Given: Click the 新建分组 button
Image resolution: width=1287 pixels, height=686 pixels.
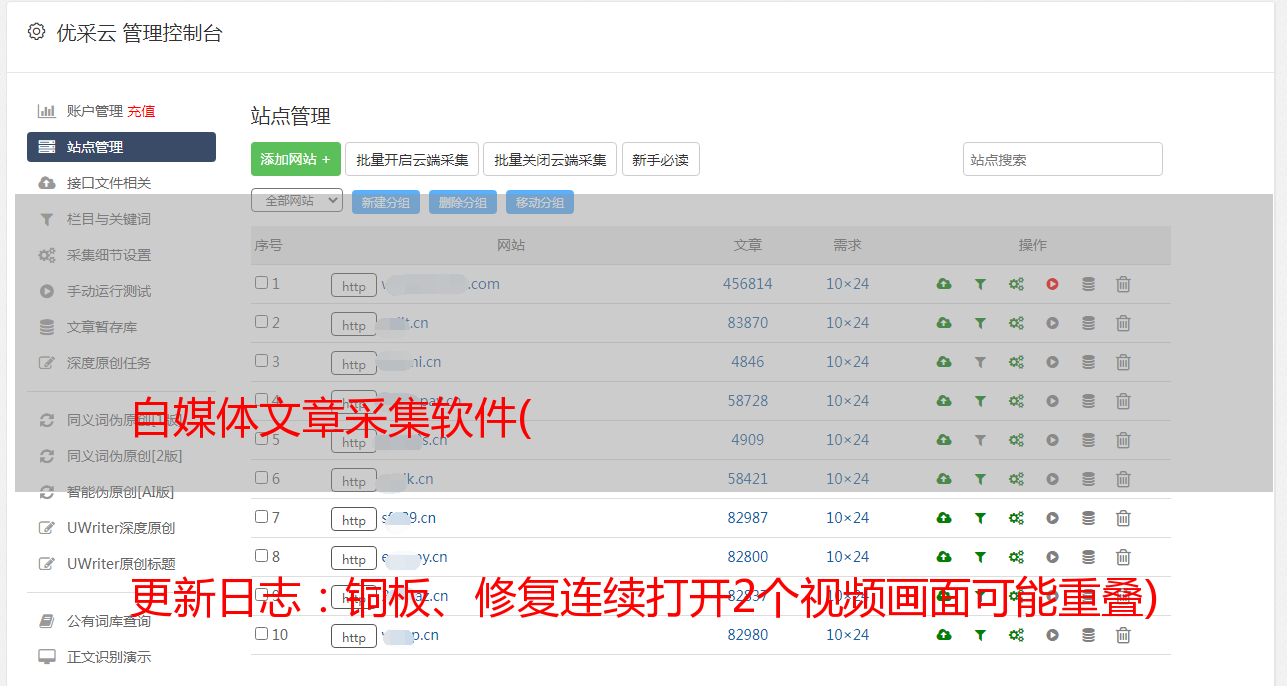Looking at the screenshot, I should pos(385,202).
